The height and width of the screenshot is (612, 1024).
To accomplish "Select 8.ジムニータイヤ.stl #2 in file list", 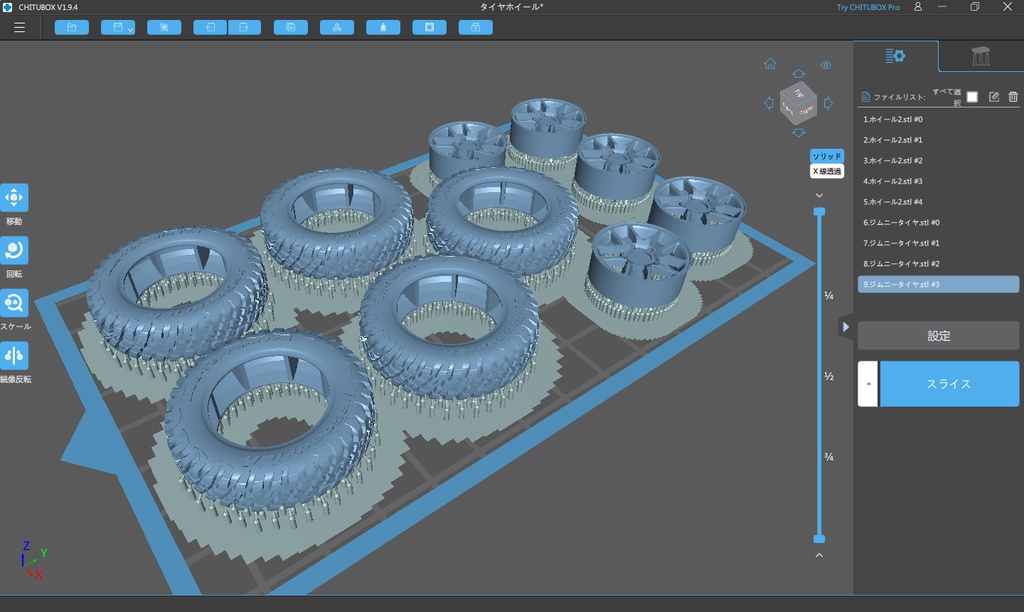I will [938, 263].
